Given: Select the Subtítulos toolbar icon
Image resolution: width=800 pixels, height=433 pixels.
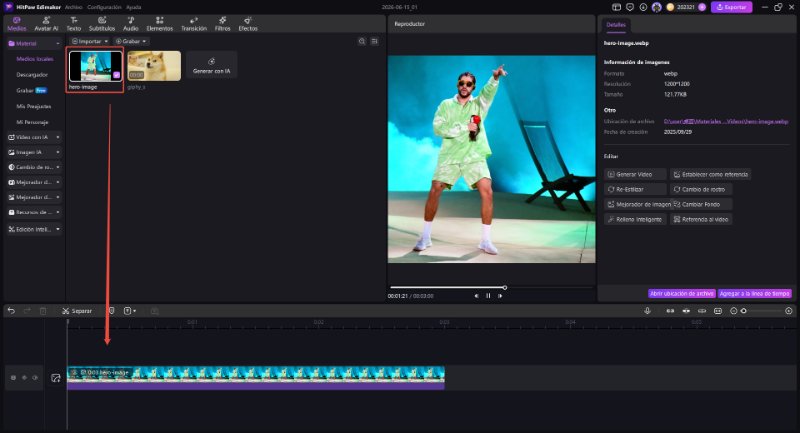Looking at the screenshot, I should pyautogui.click(x=102, y=23).
